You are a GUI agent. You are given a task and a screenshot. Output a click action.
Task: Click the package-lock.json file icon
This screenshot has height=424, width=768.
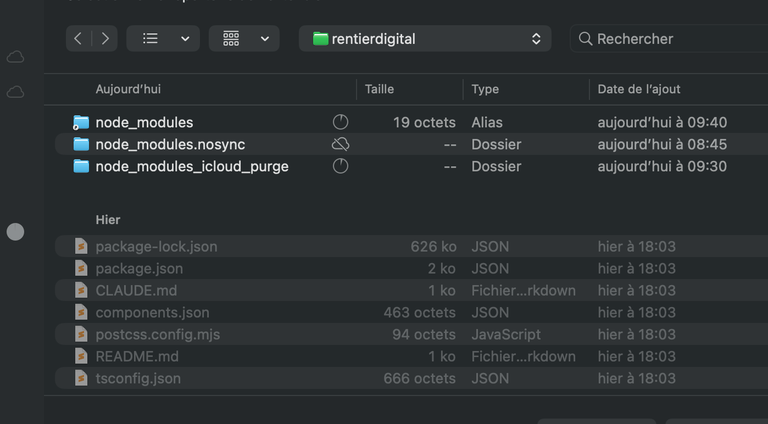click(81, 246)
